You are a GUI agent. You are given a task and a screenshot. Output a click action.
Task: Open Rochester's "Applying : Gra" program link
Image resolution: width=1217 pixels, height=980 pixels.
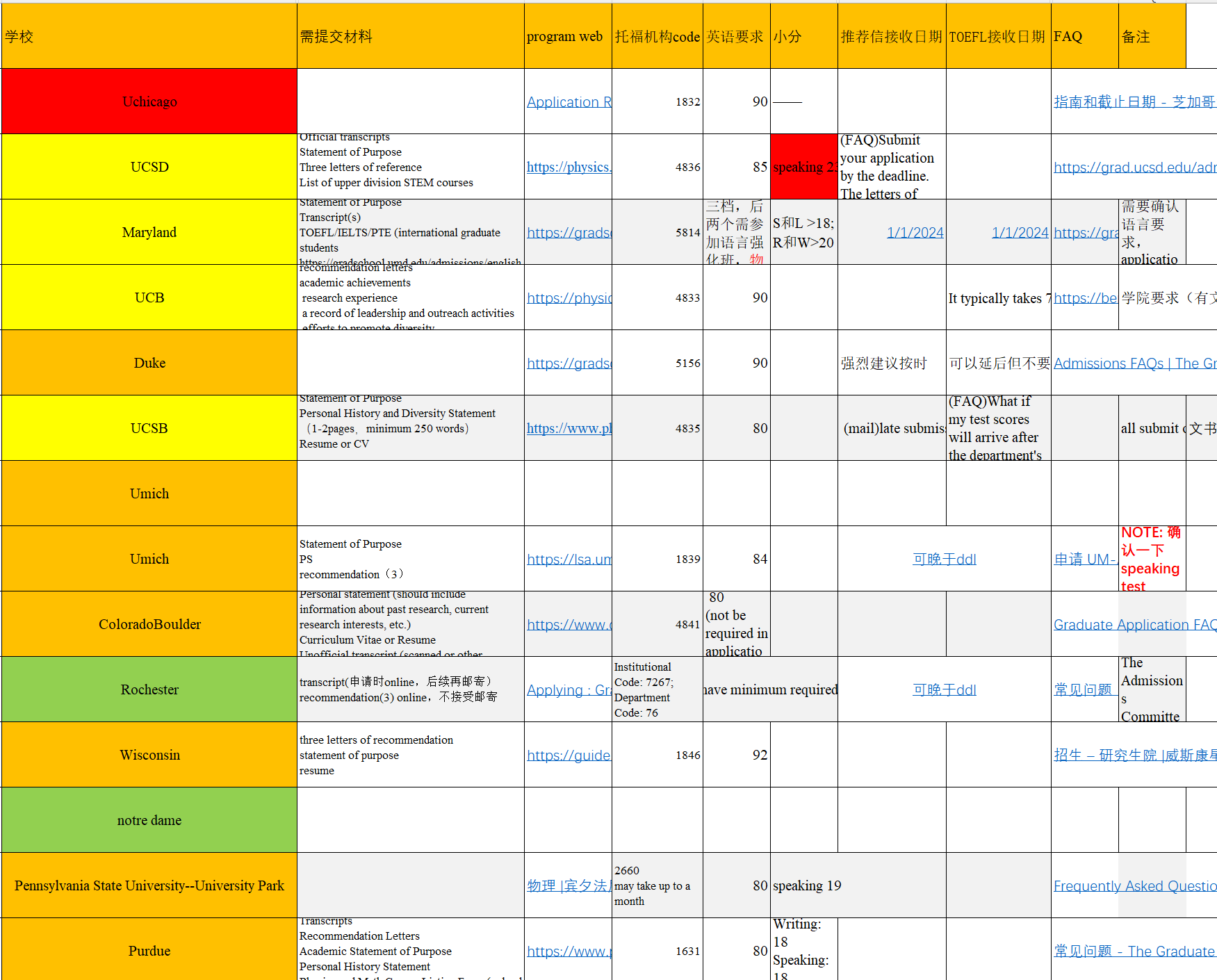coord(569,689)
